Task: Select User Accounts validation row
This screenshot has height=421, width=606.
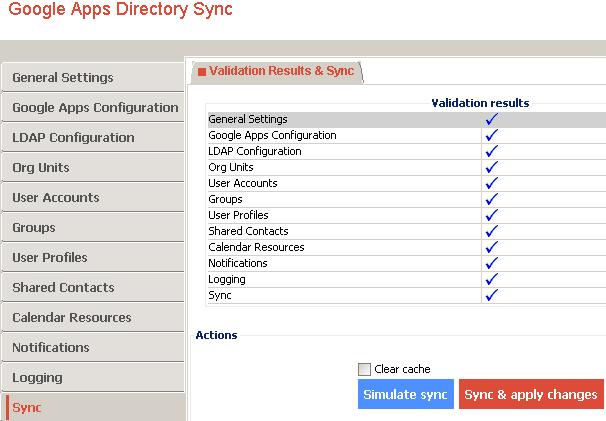Action: click(x=407, y=183)
